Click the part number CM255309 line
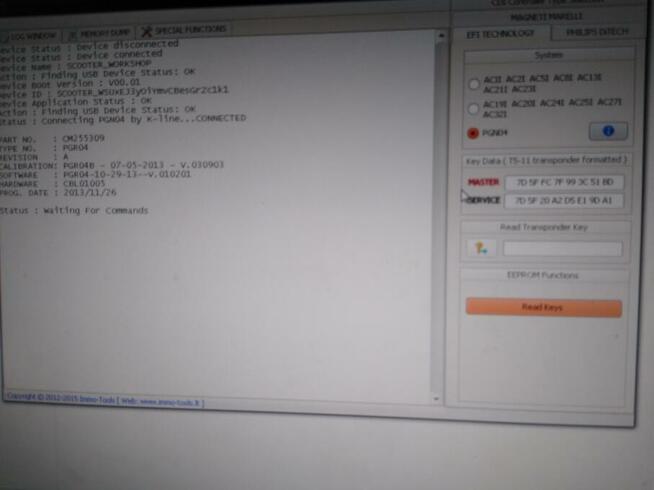This screenshot has height=490, width=654. tap(52, 138)
